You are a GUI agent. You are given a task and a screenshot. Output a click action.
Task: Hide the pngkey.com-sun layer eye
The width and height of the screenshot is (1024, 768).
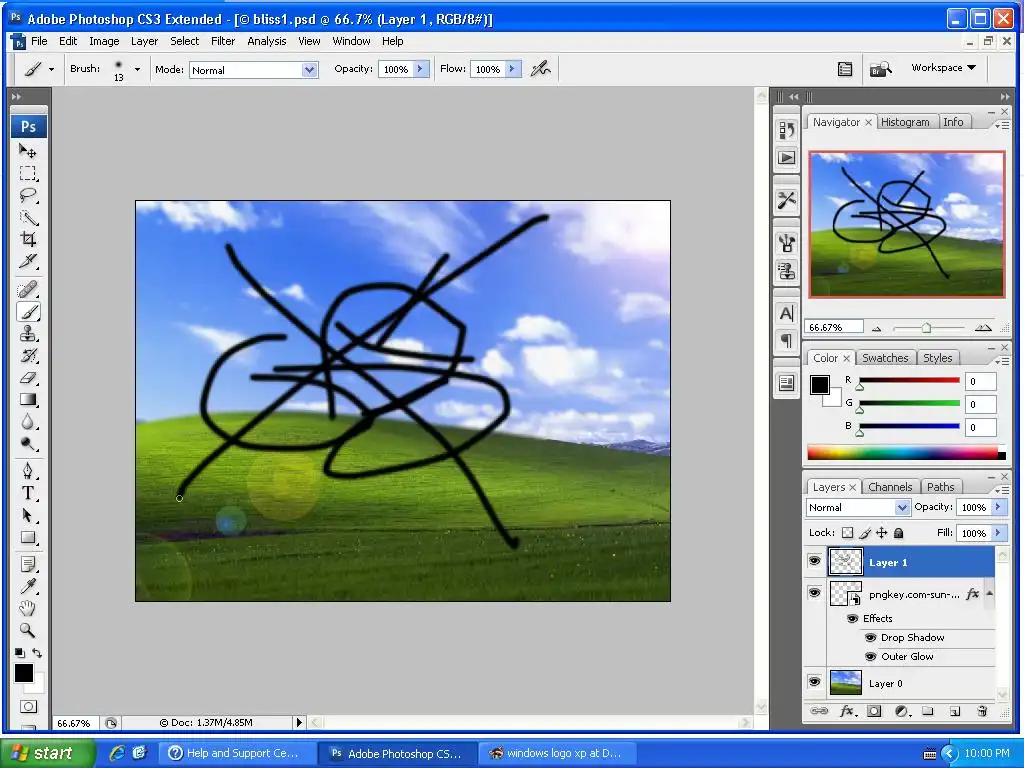click(x=814, y=593)
